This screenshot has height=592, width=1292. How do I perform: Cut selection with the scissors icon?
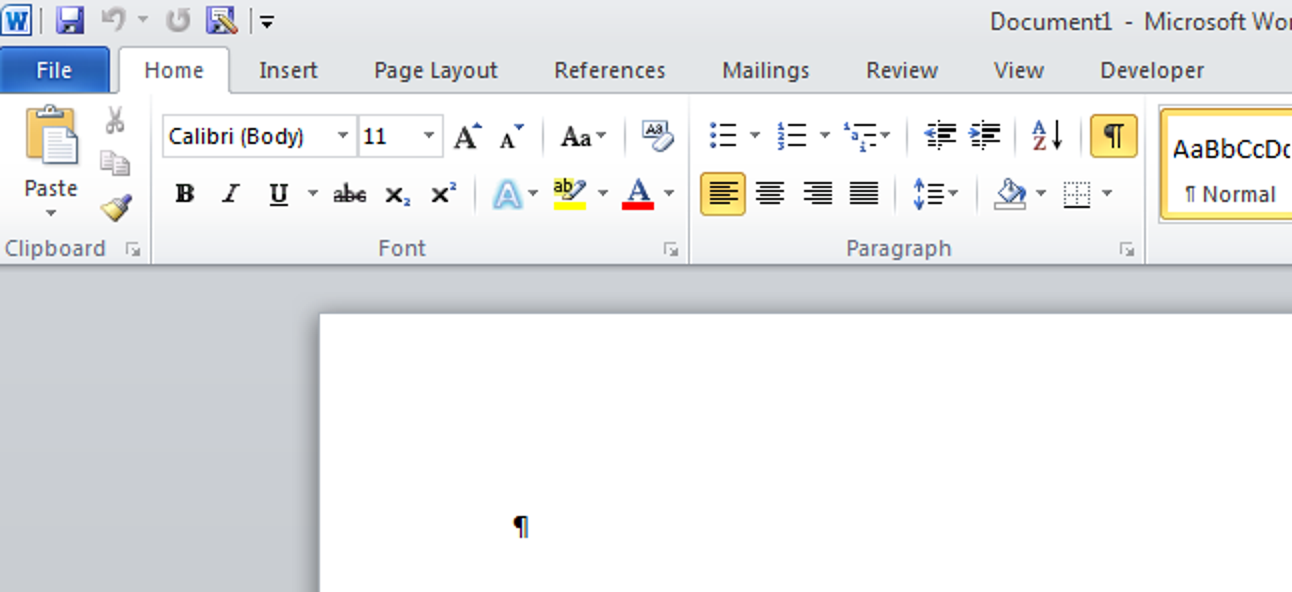[115, 120]
